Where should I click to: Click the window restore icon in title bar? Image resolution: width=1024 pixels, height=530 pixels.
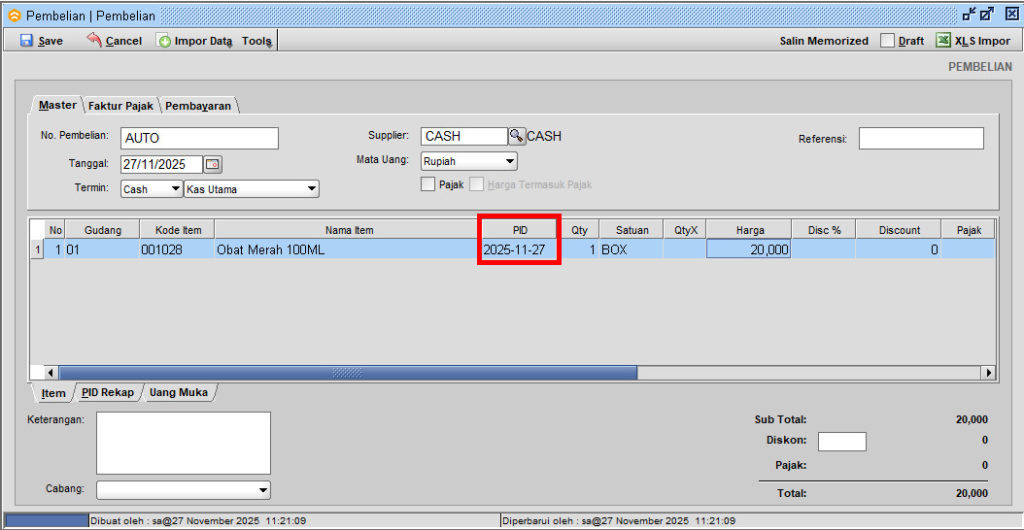pyautogui.click(x=987, y=15)
